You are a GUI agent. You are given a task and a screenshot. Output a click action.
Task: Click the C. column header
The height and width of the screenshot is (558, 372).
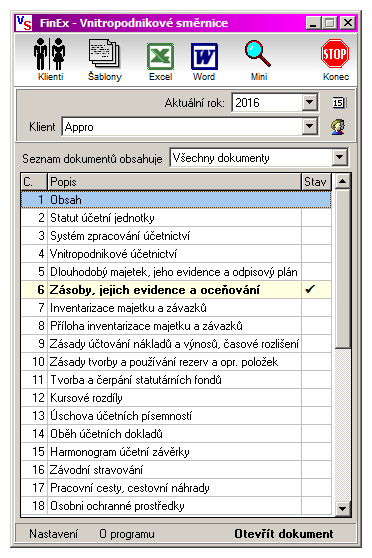pos(34,182)
